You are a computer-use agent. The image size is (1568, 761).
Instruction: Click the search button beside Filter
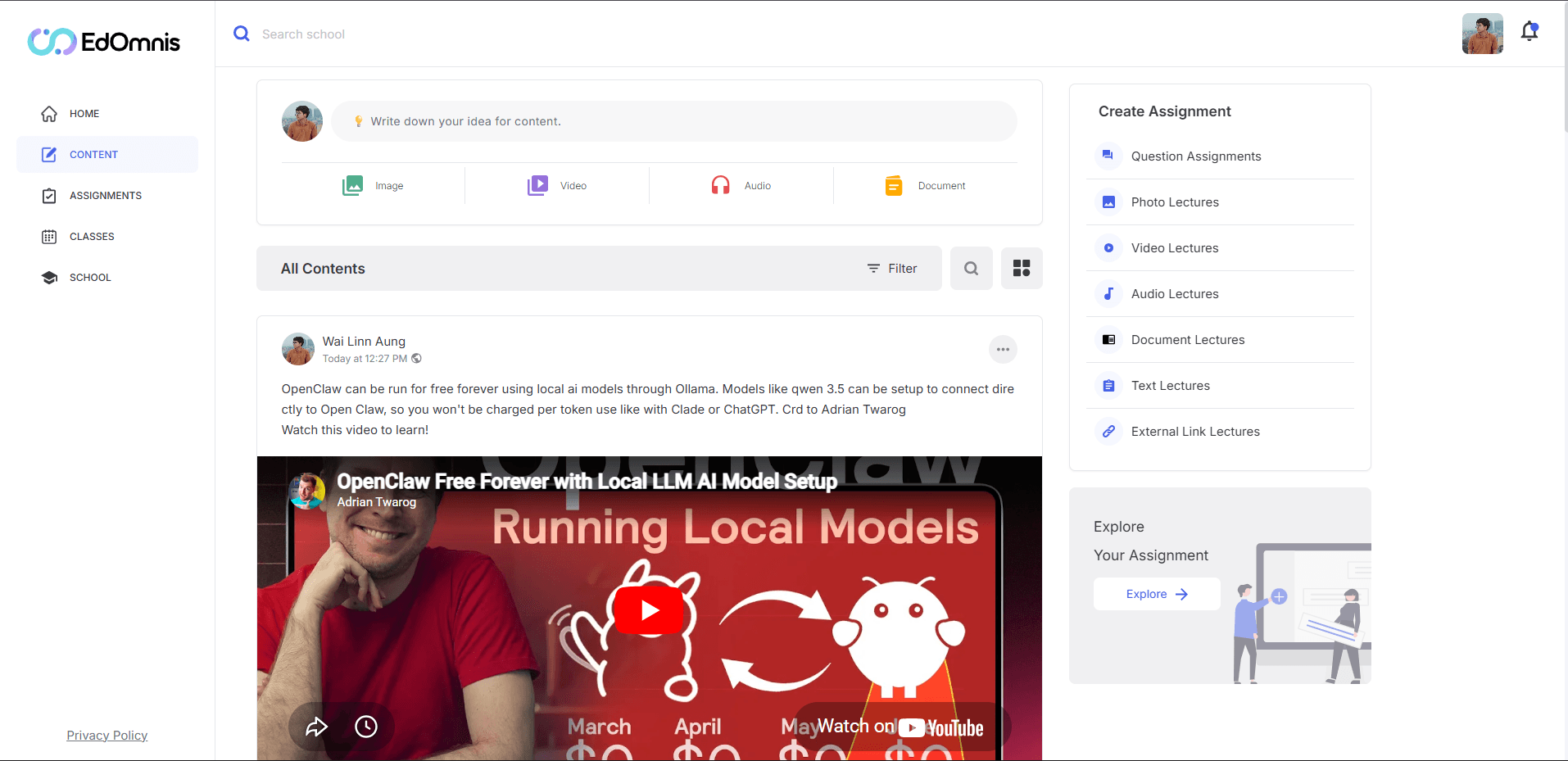[972, 269]
